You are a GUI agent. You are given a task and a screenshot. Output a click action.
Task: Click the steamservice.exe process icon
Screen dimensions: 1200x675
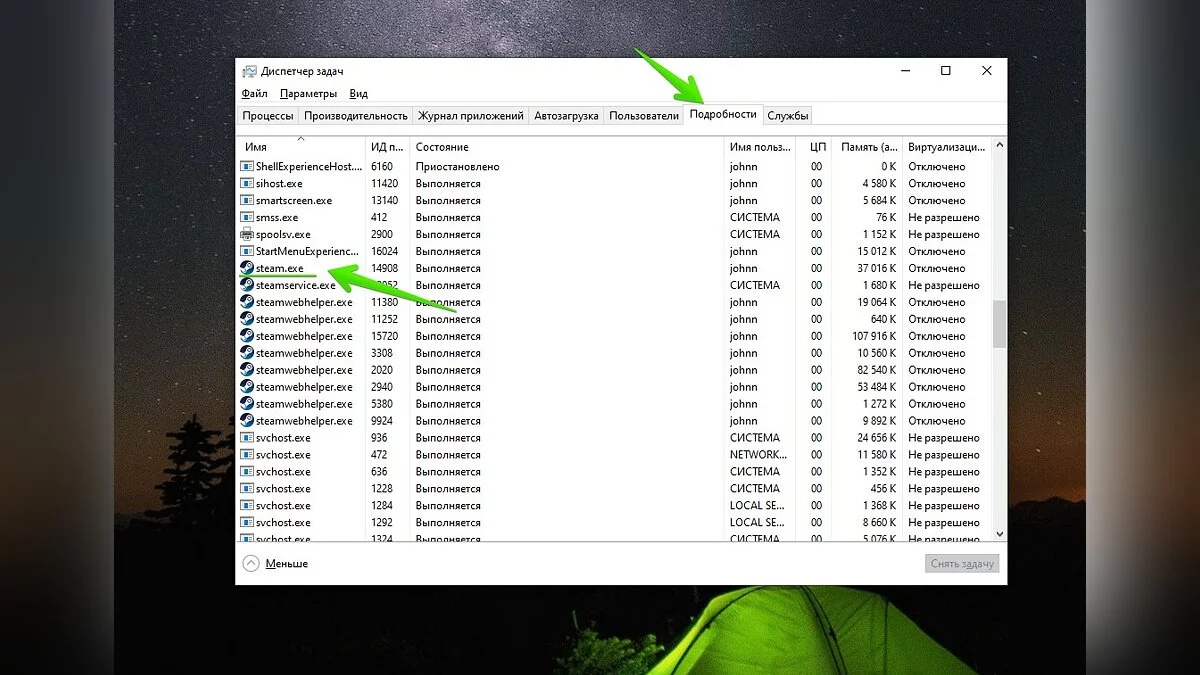pyautogui.click(x=247, y=285)
